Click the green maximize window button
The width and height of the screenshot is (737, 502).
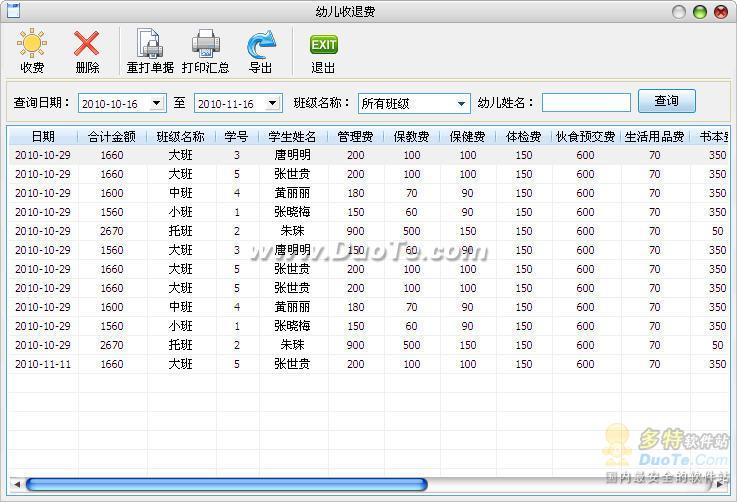pos(700,12)
